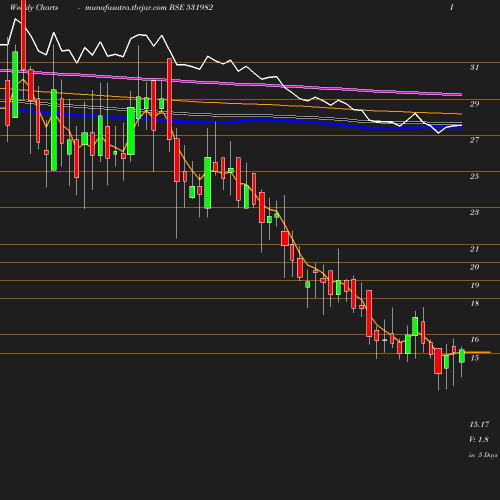
Task: Click the munafasutra.tbrjar.com BSE 531982 label
Action: coord(149,7)
